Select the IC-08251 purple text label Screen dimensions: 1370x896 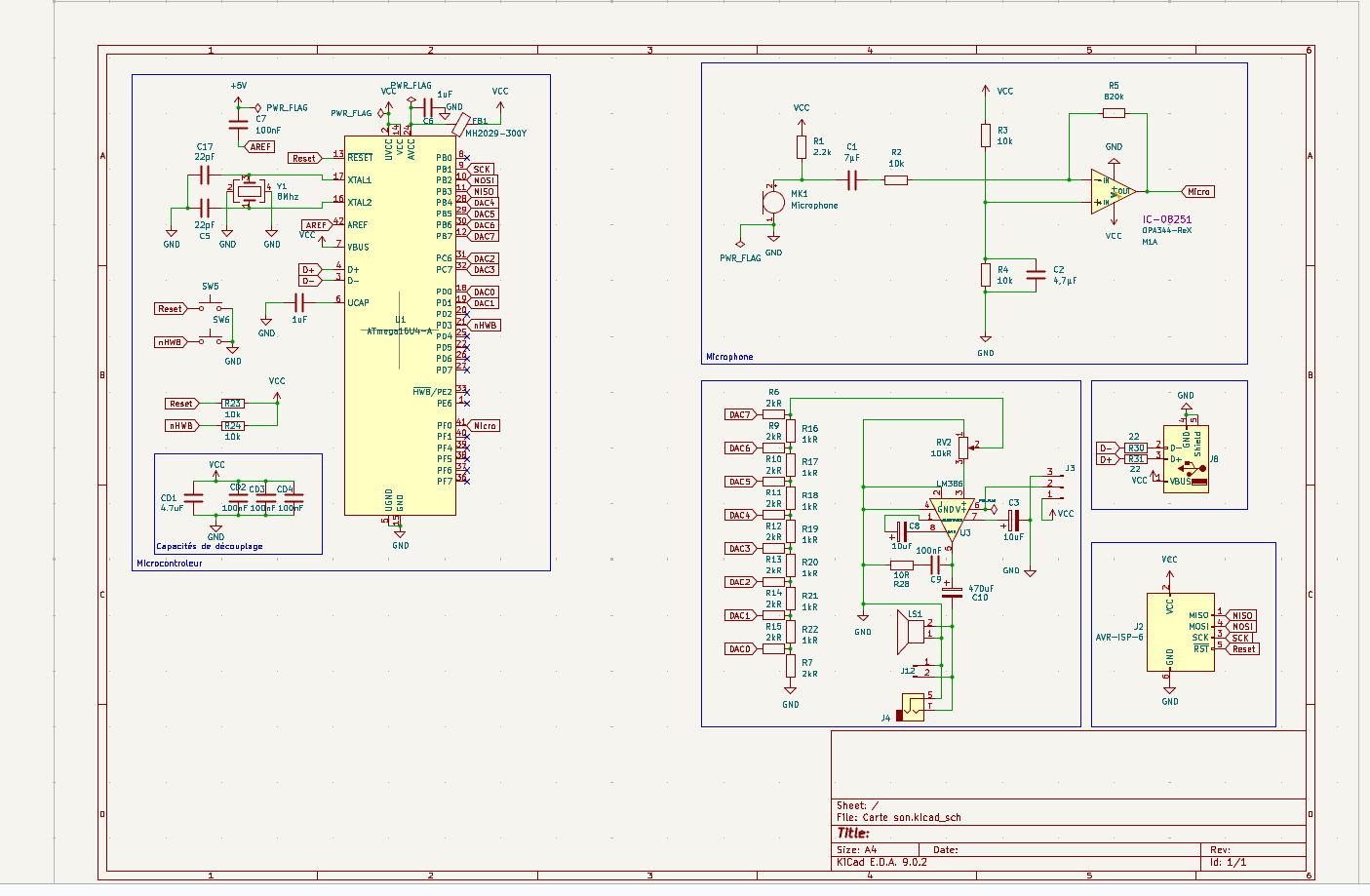coord(1166,219)
